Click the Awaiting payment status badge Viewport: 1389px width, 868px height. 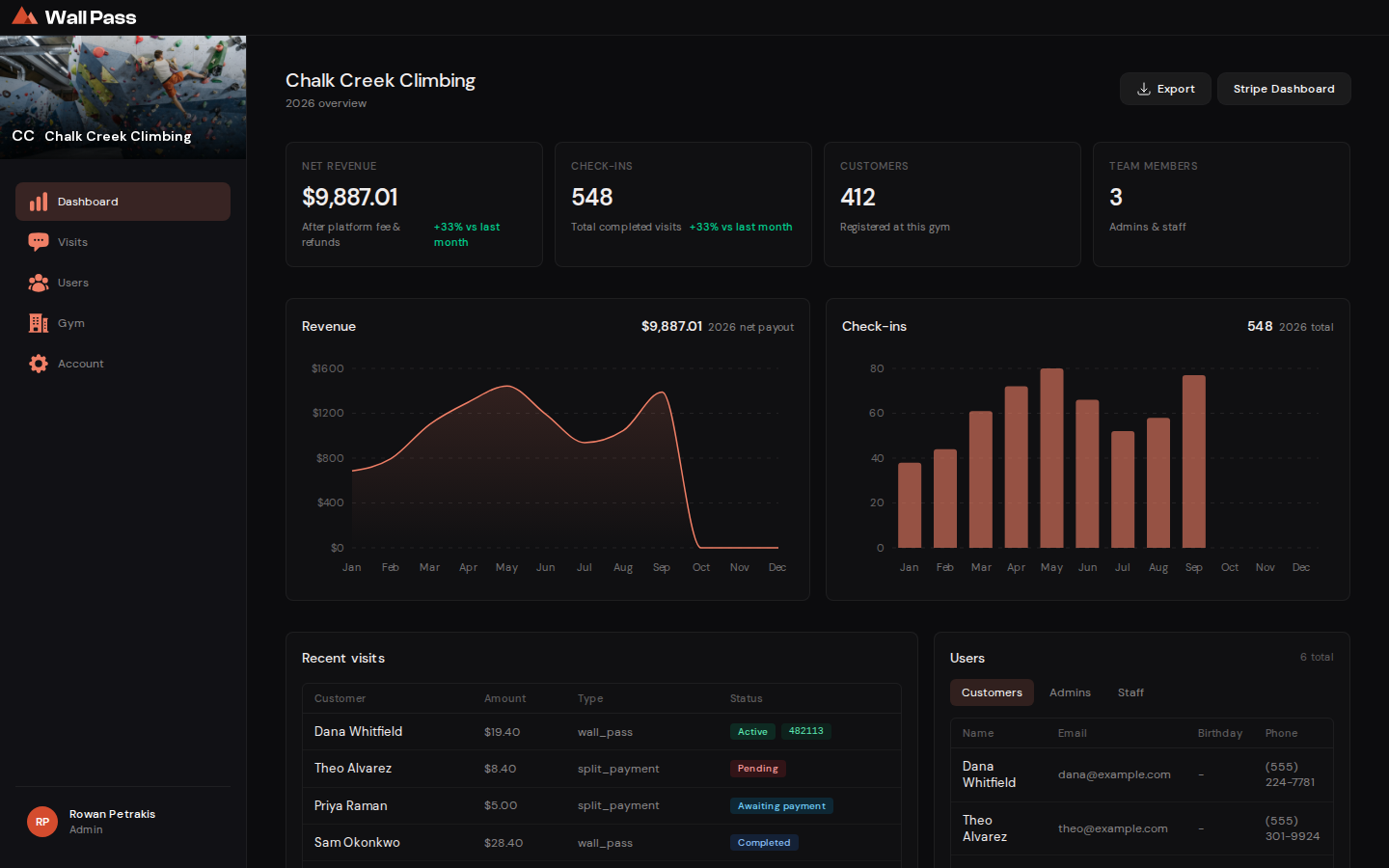coord(781,806)
